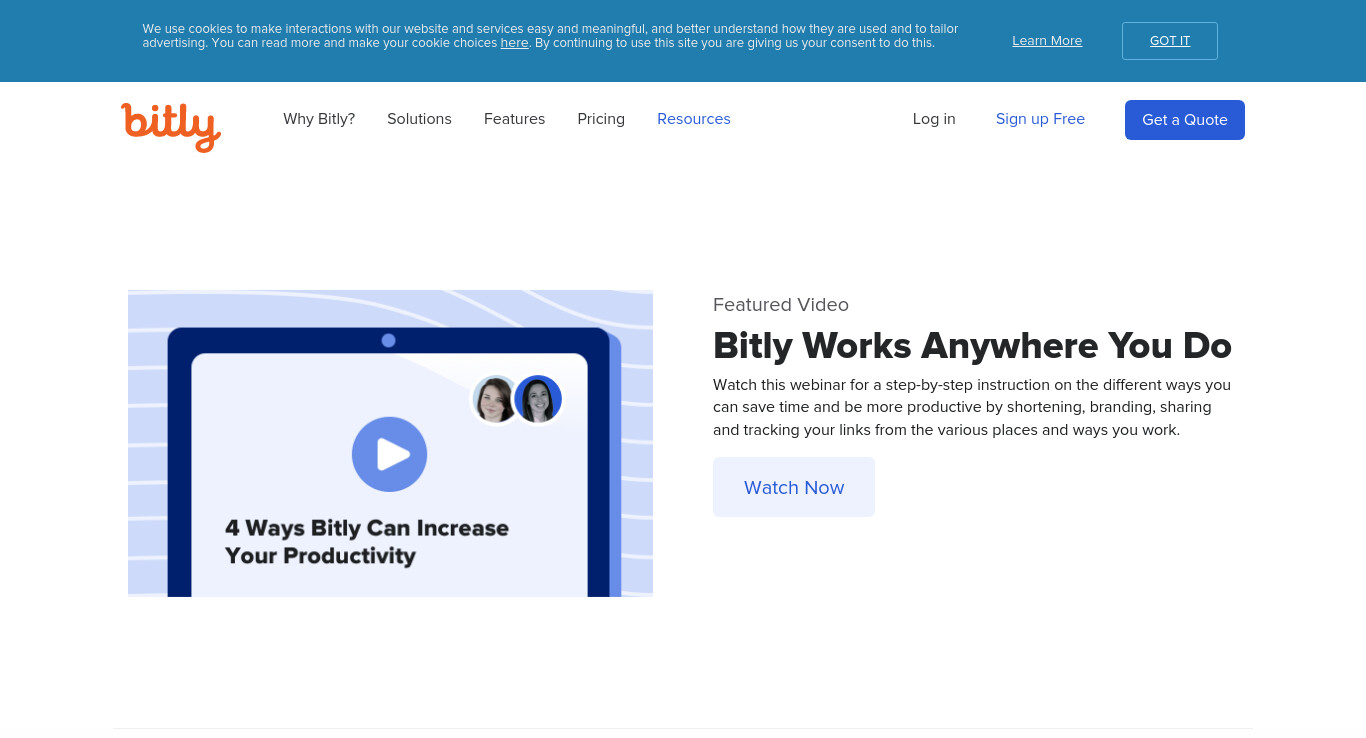Open the Resources menu

click(x=694, y=119)
